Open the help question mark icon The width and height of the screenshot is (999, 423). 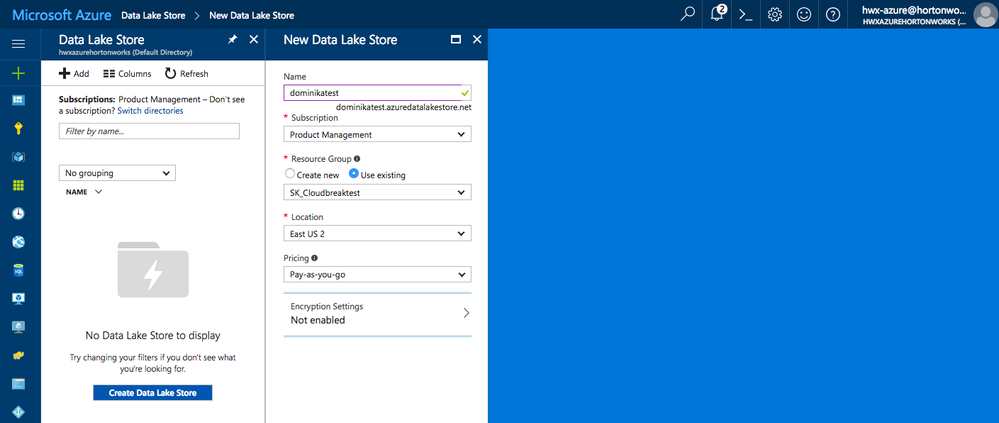point(833,14)
